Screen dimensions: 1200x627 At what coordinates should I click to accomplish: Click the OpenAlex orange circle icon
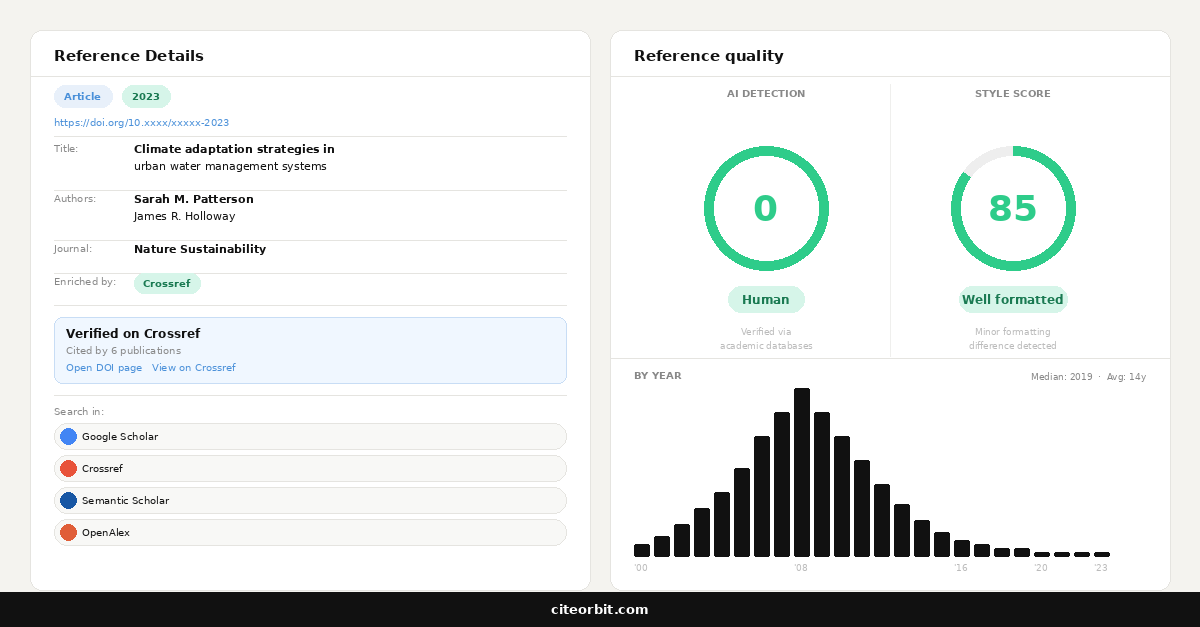click(x=68, y=532)
